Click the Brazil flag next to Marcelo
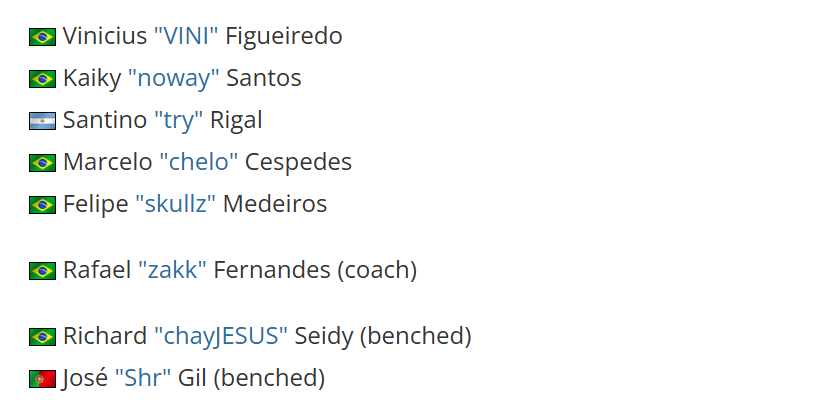This screenshot has height=412, width=832. (42, 163)
